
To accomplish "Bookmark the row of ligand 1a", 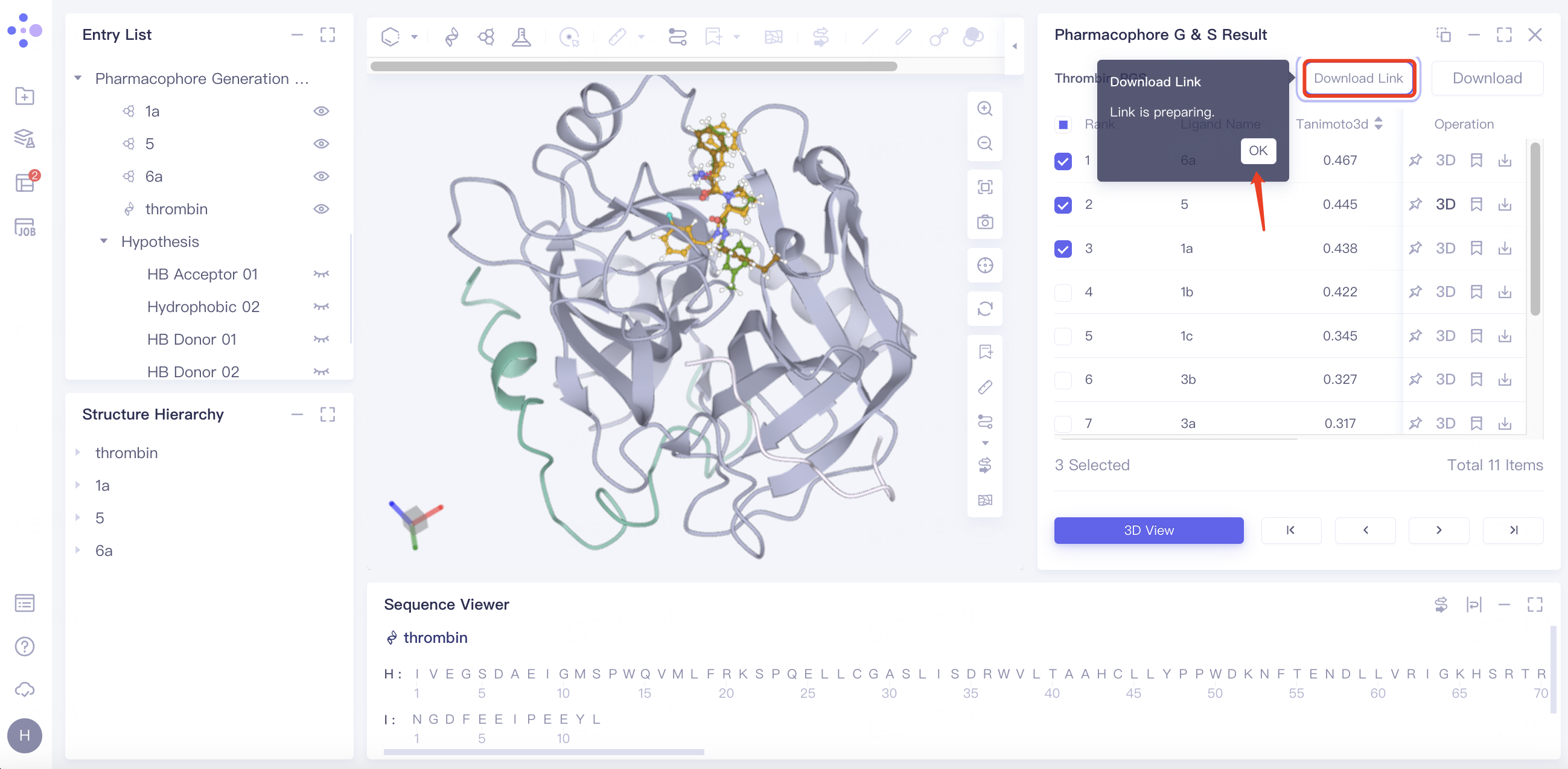I will (x=1476, y=248).
